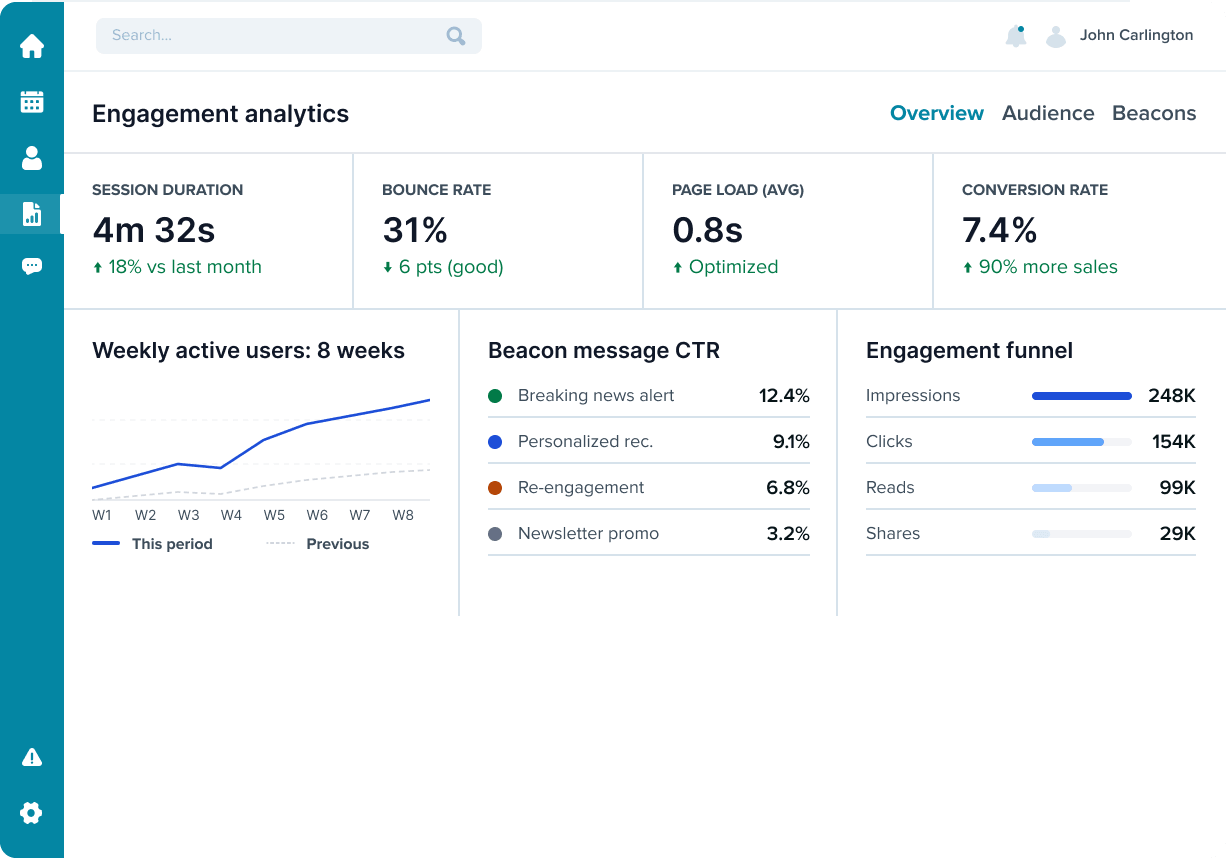Click the W1 axis label
Image resolution: width=1226 pixels, height=858 pixels.
[102, 515]
